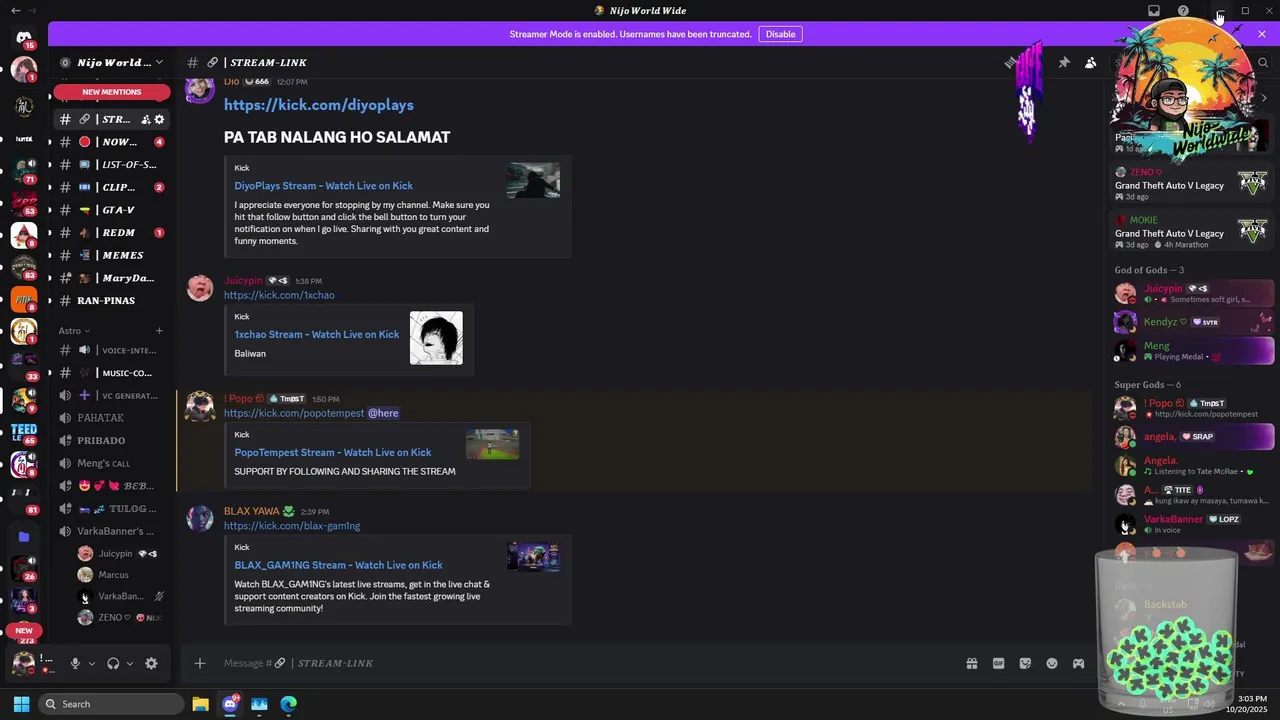Open server icon with 83 badge
Image resolution: width=1280 pixels, height=720 pixels.
tap(24, 267)
